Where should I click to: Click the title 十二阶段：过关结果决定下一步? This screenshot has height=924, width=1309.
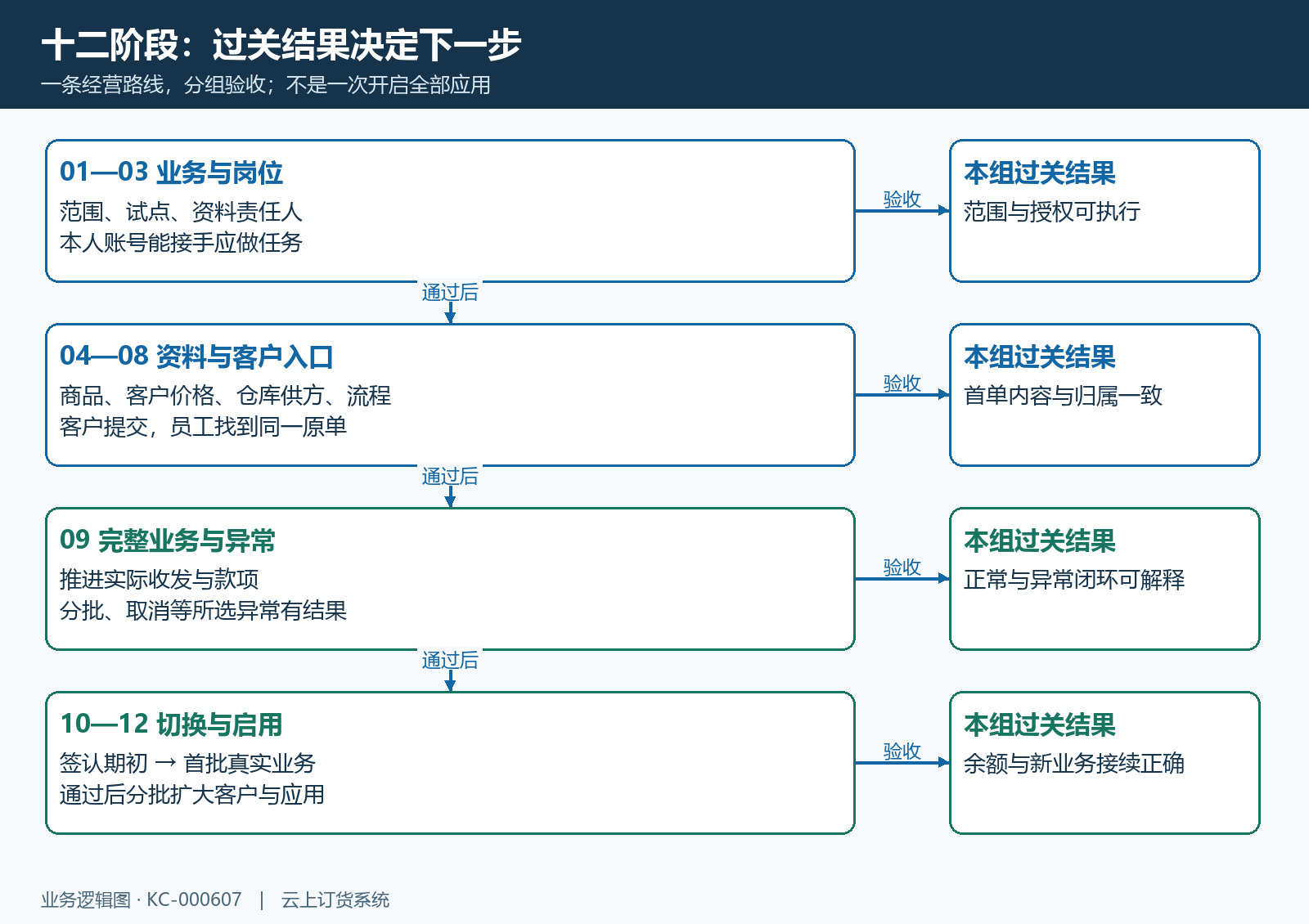pyautogui.click(x=281, y=44)
